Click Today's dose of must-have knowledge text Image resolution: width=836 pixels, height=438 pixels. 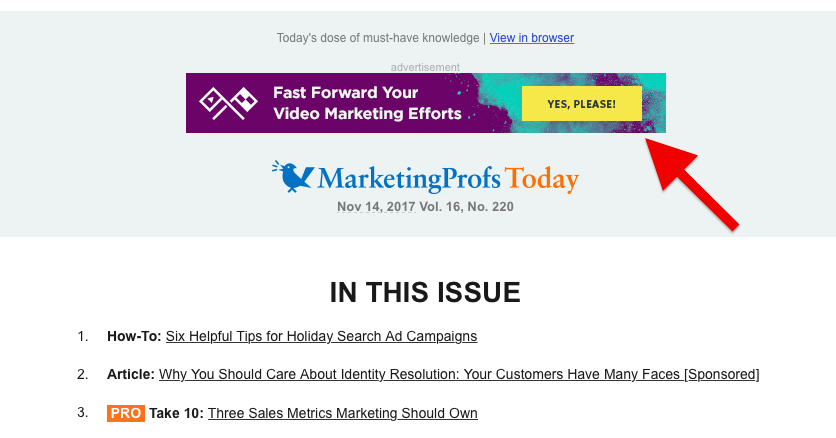click(378, 38)
